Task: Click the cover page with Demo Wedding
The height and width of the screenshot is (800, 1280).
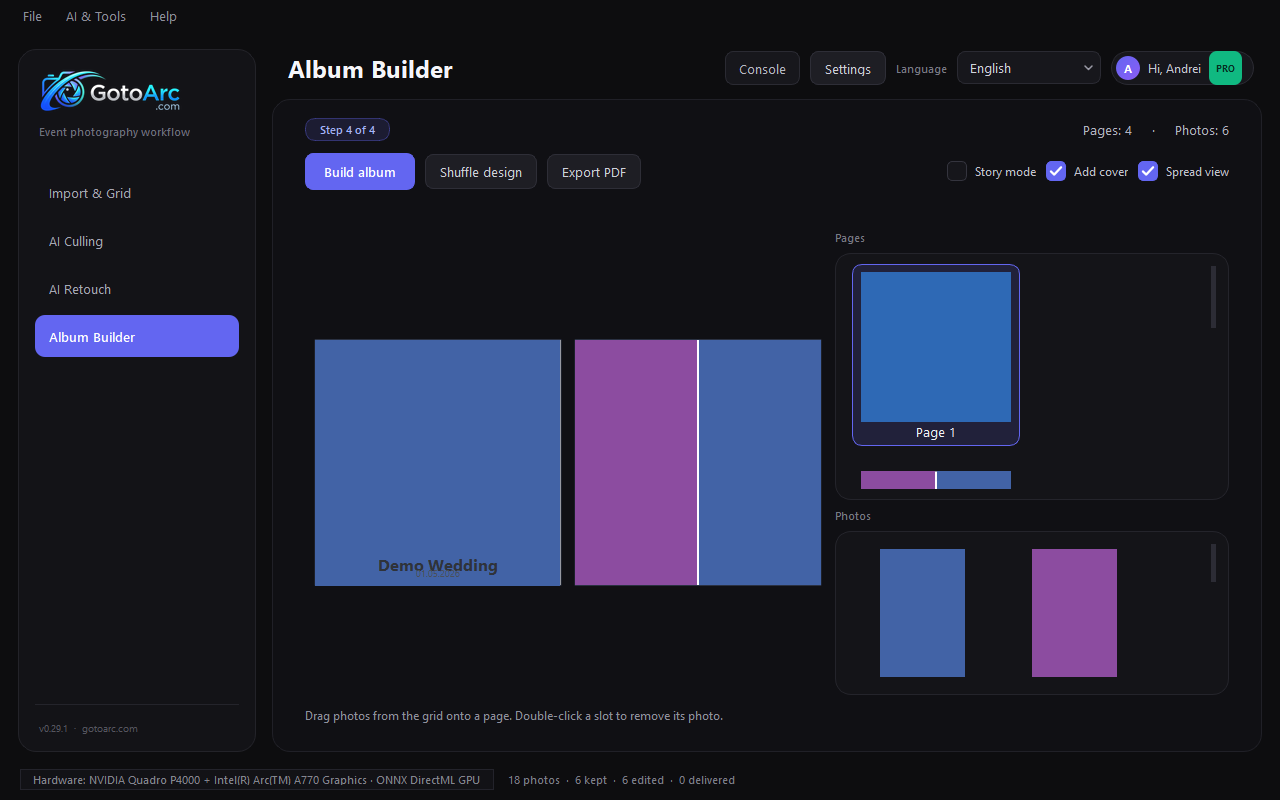Action: [x=438, y=462]
